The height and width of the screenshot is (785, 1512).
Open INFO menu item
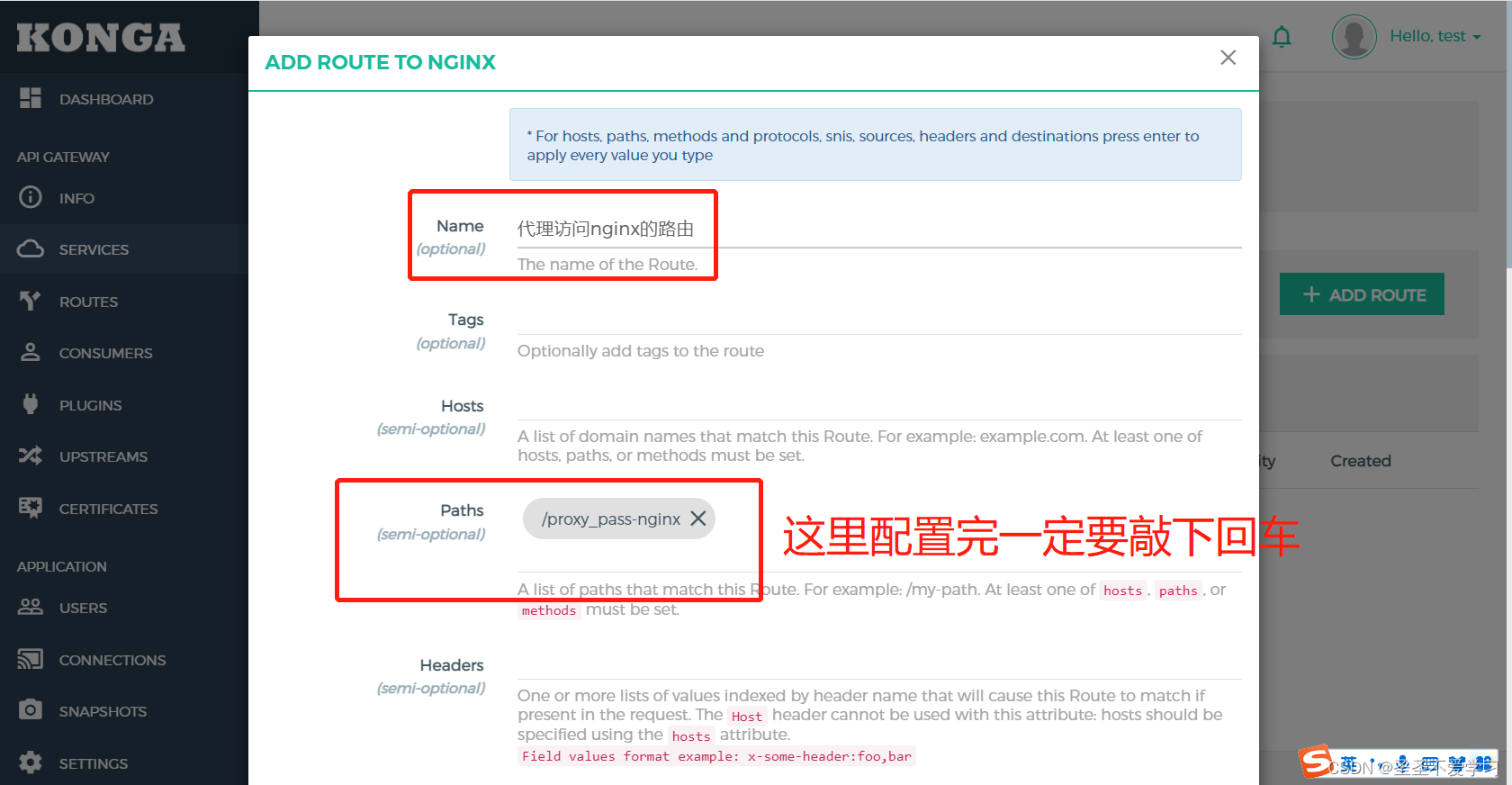pos(76,198)
